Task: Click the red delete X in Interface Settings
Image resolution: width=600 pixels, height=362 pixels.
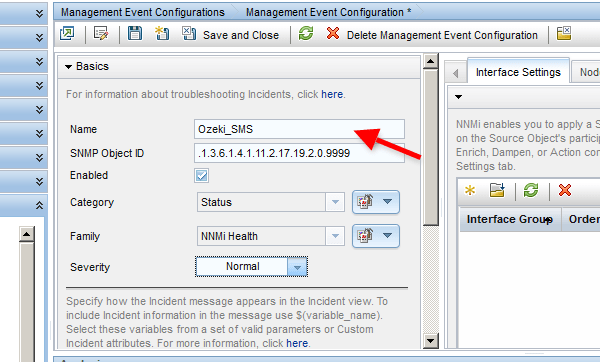Action: pos(565,190)
